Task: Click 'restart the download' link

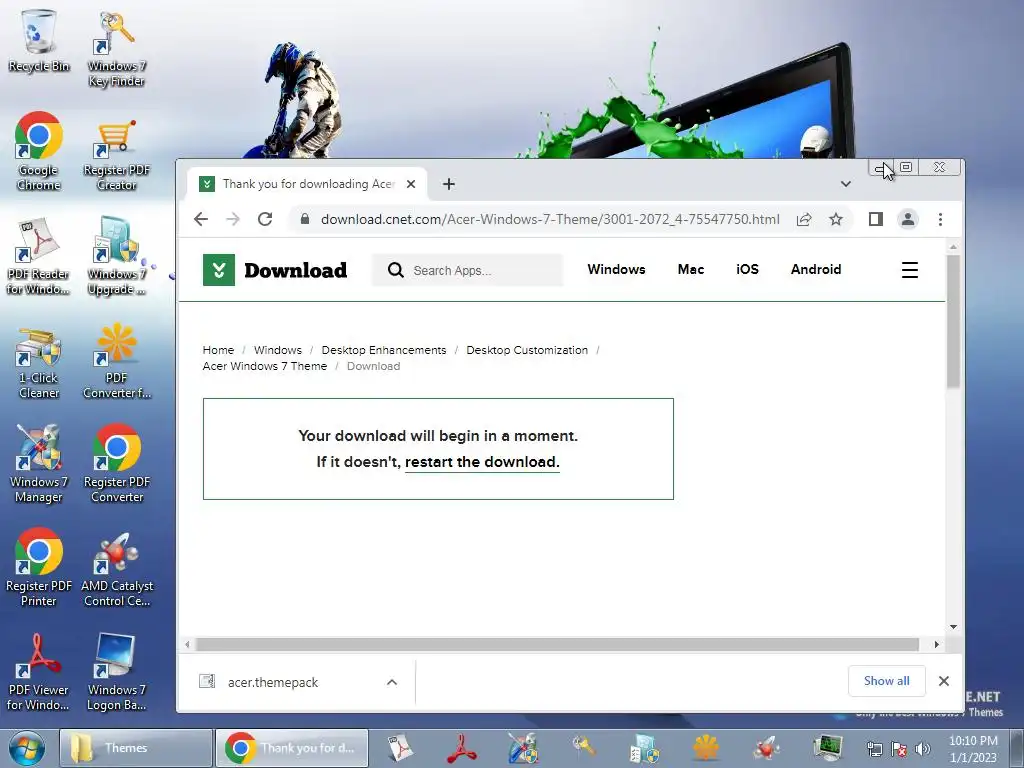Action: (482, 462)
